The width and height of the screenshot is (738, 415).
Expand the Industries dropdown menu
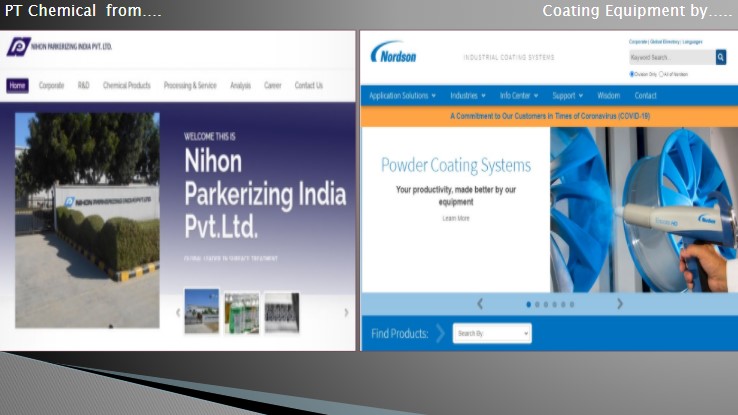coord(467,96)
